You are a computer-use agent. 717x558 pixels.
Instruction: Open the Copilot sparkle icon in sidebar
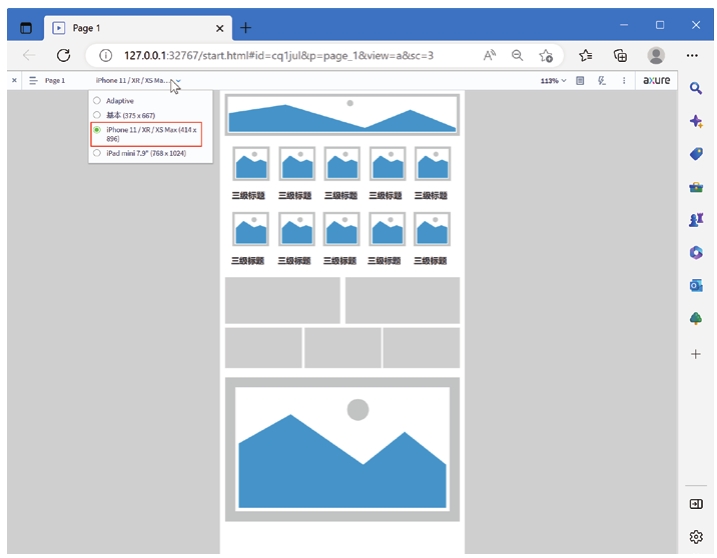tap(696, 121)
